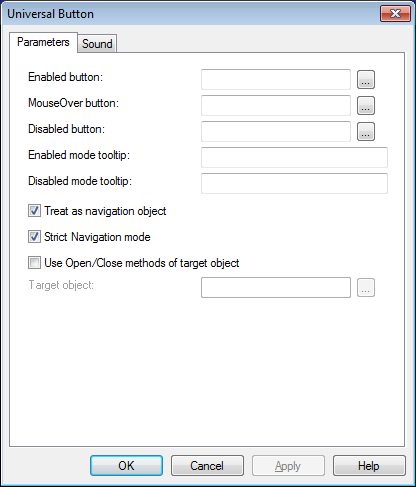
Task: Confirm with the OK button
Action: (x=126, y=466)
